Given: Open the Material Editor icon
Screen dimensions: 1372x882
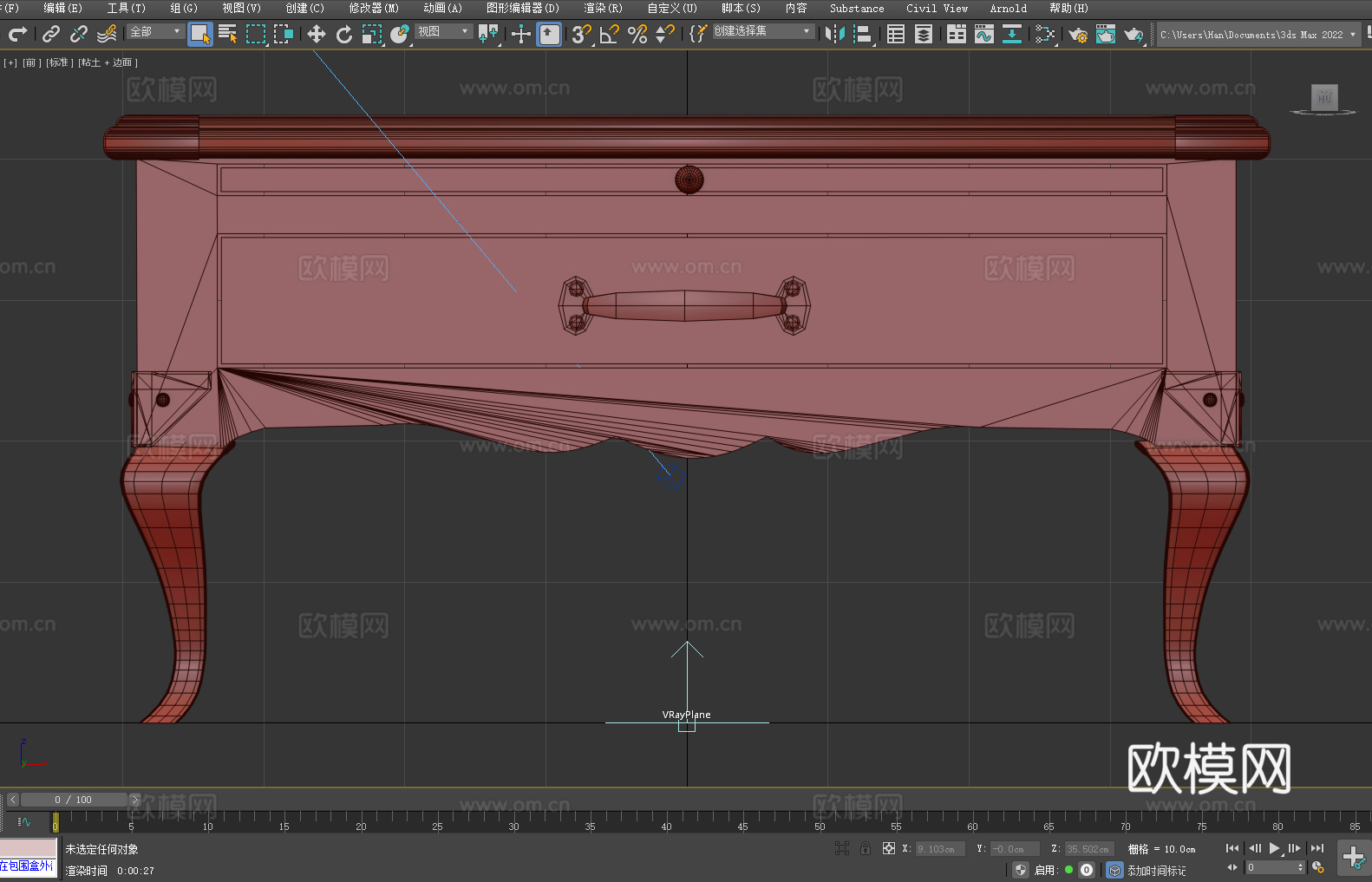Looking at the screenshot, I should [1045, 34].
